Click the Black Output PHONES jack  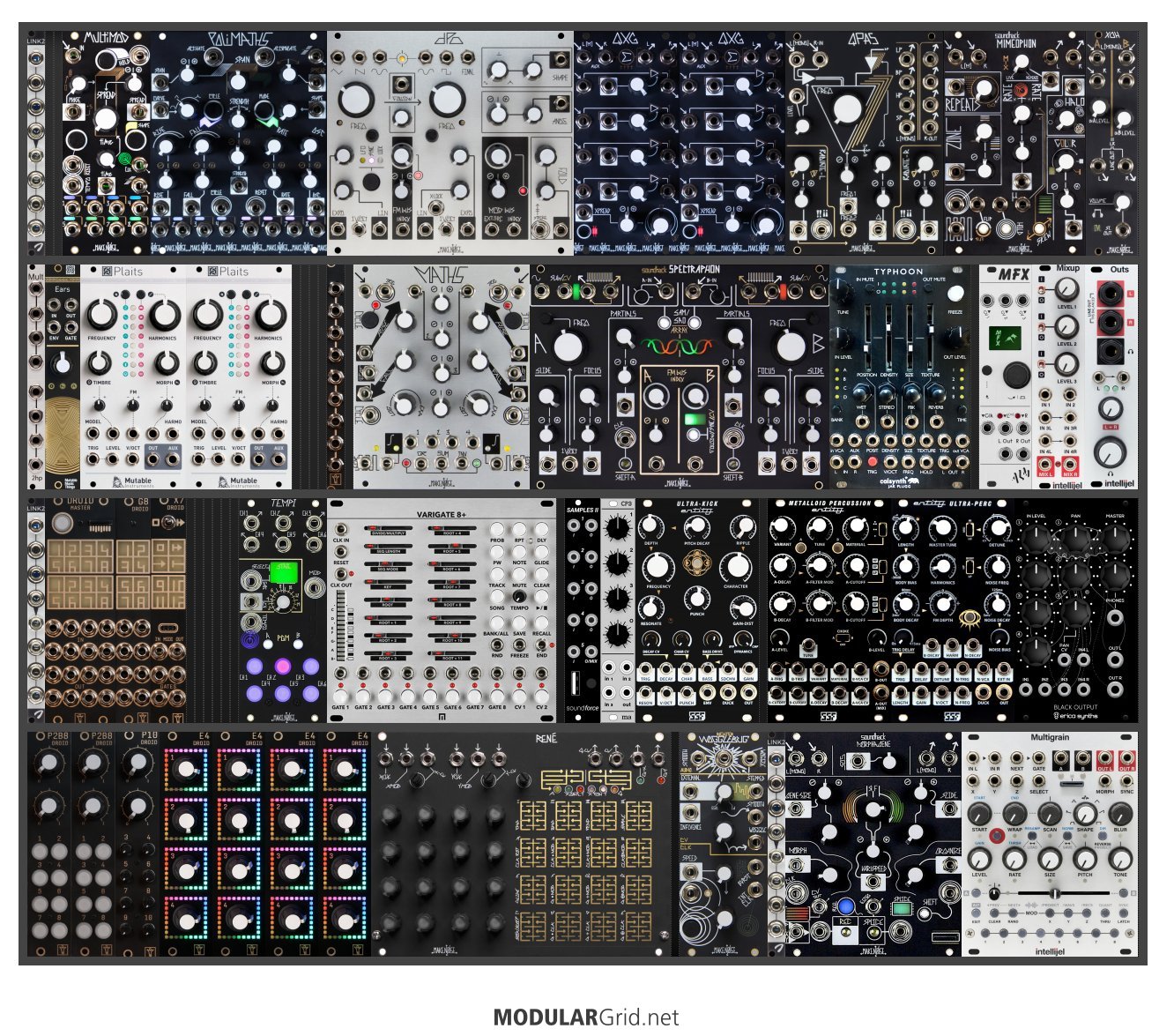[1115, 616]
